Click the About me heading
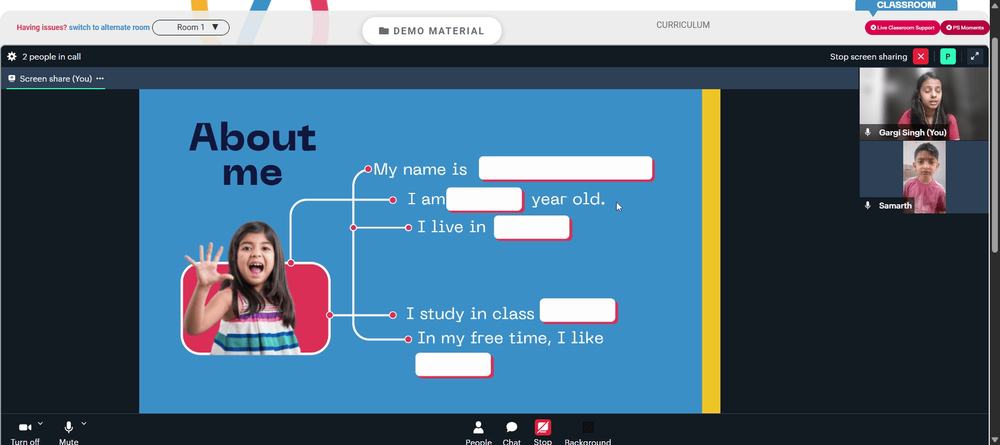The image size is (1000, 445). 253,154
